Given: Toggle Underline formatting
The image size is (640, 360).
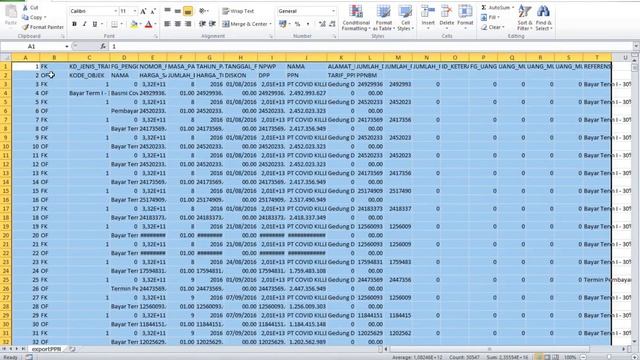Looking at the screenshot, I should tap(95, 24).
